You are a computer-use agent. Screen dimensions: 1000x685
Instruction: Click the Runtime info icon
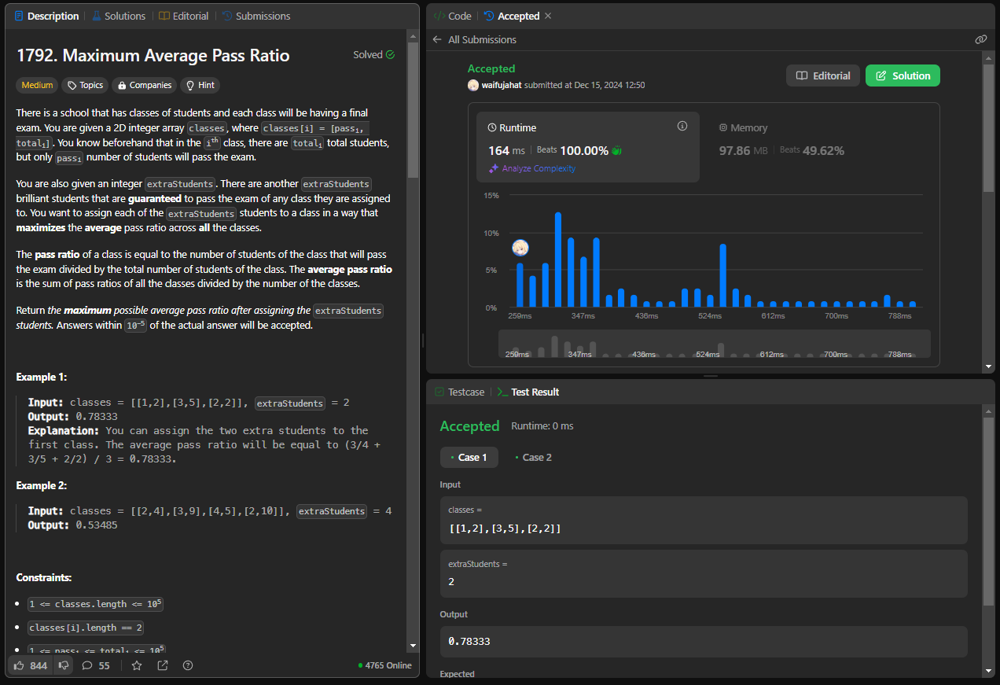coord(682,127)
